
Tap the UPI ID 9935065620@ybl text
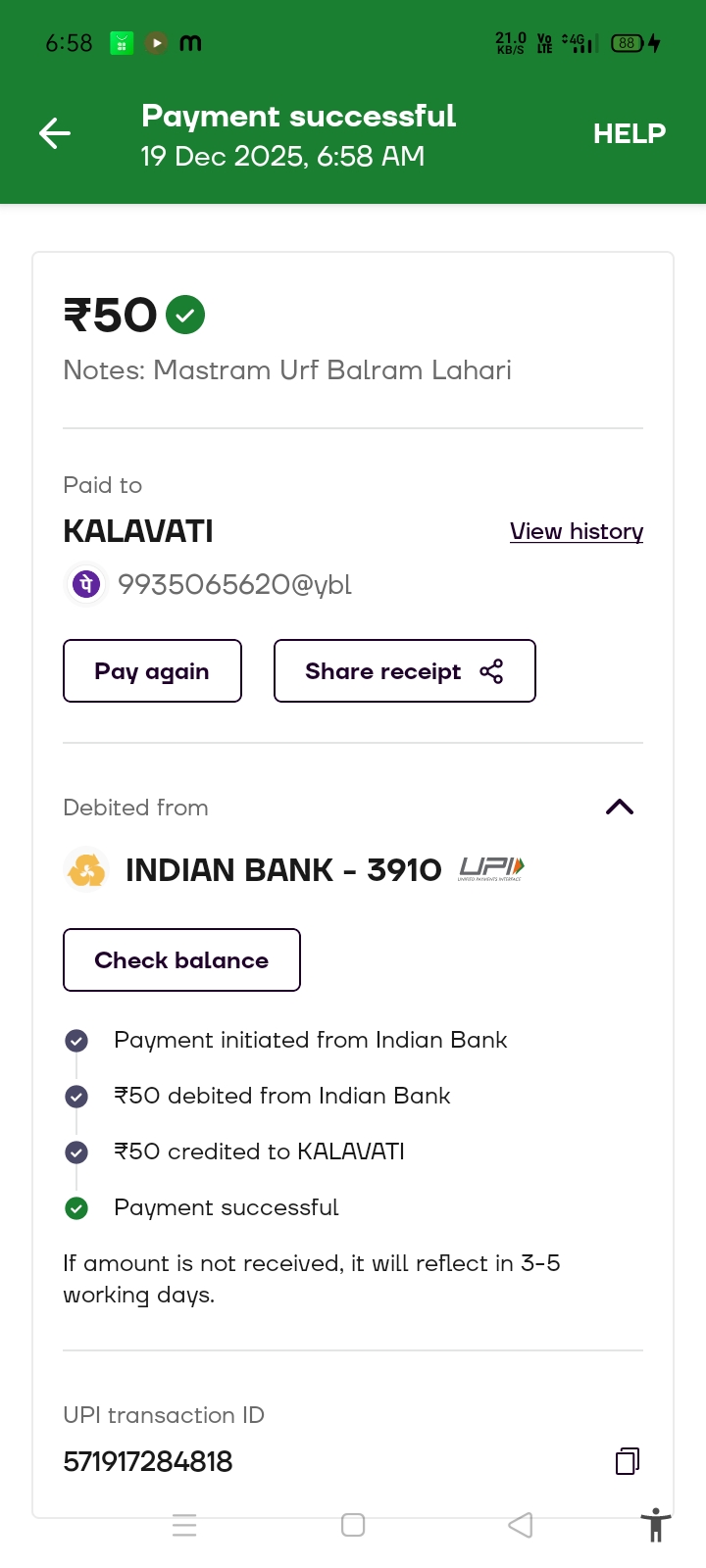[x=234, y=585]
